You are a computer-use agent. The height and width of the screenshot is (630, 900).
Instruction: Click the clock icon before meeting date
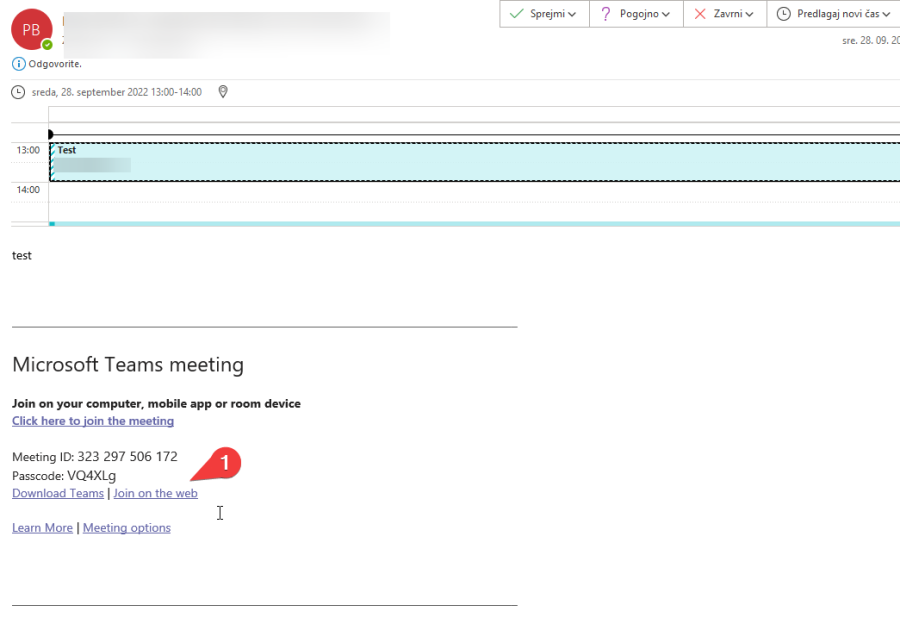18,92
